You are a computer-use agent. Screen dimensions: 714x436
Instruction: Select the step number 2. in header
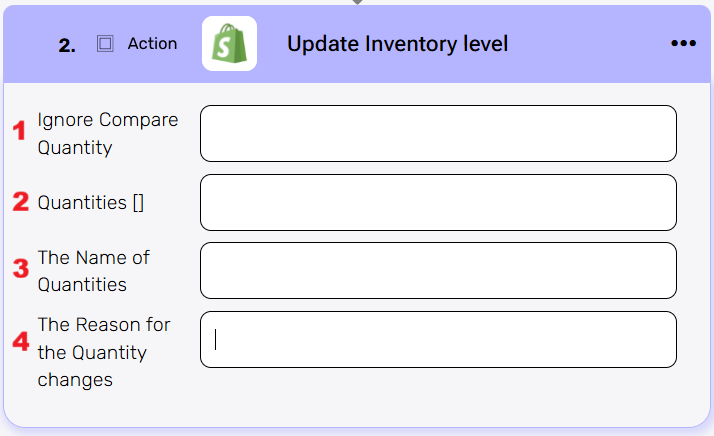[67, 45]
